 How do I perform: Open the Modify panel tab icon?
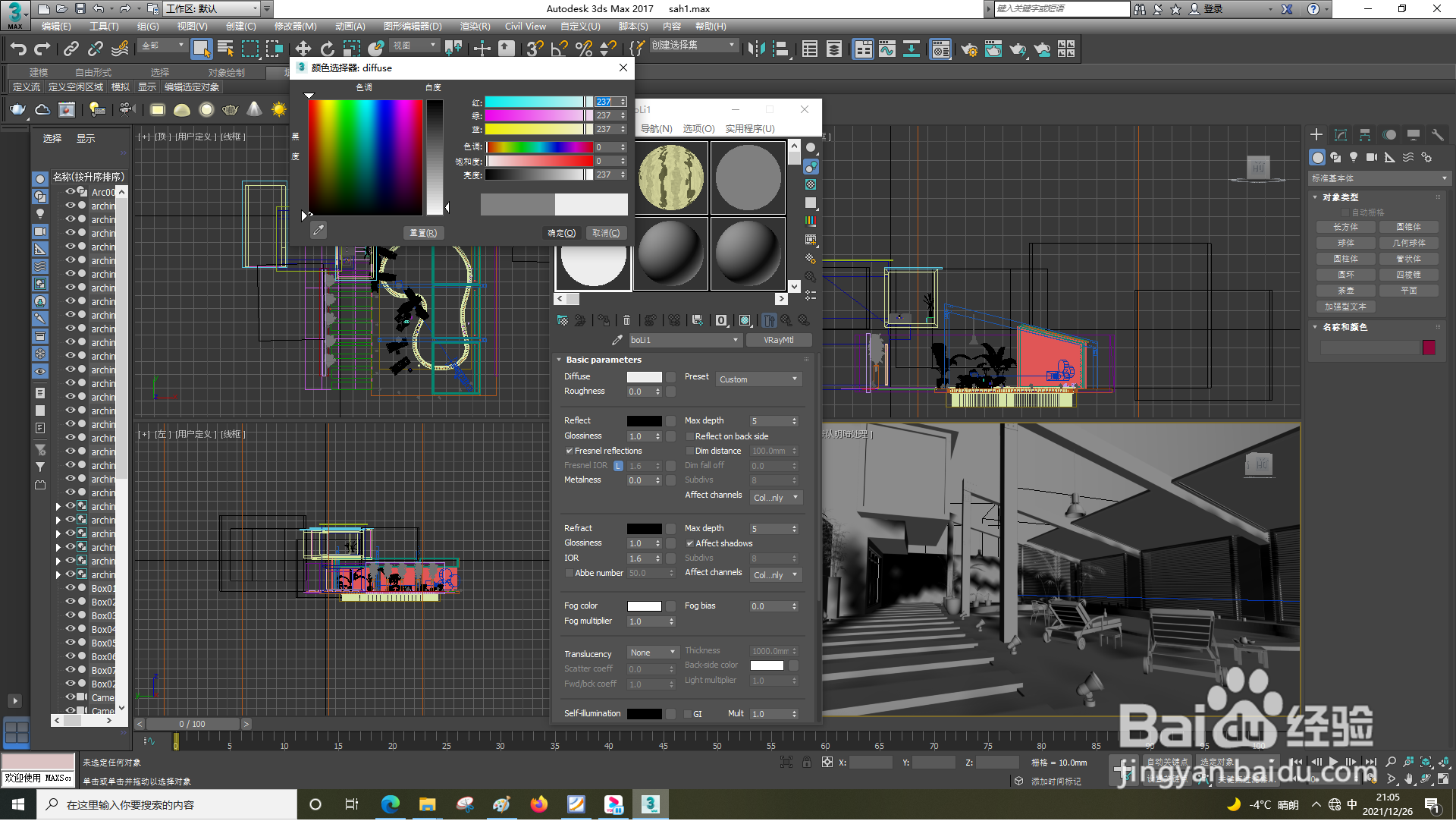click(x=1340, y=135)
